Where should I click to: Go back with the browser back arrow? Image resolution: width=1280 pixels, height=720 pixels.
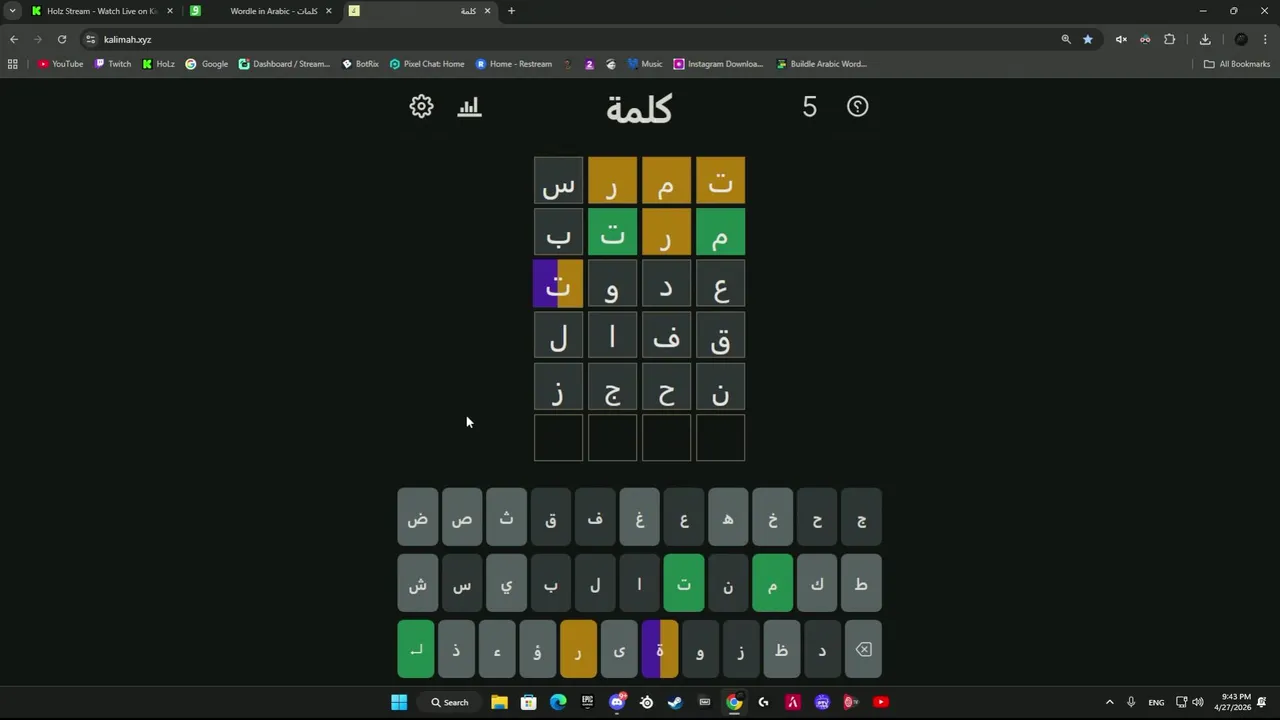(x=14, y=39)
